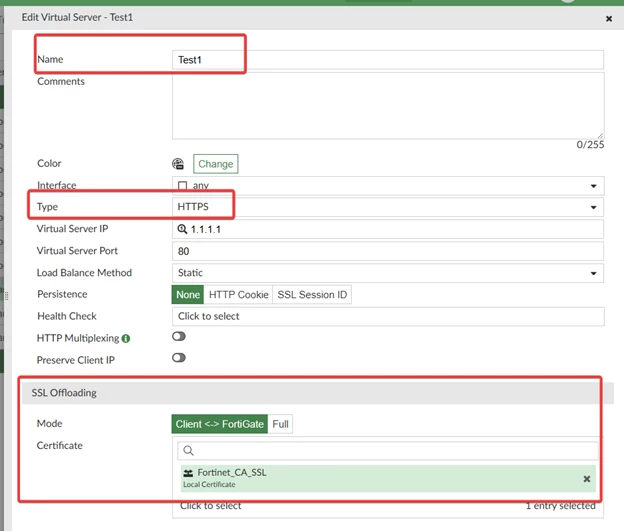This screenshot has width=624, height=531.
Task: Click the Click to select certificate text
Action: point(211,506)
